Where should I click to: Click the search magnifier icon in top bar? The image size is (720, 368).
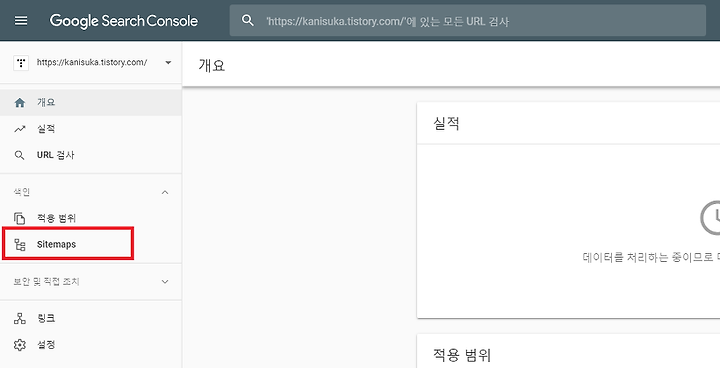pyautogui.click(x=248, y=21)
